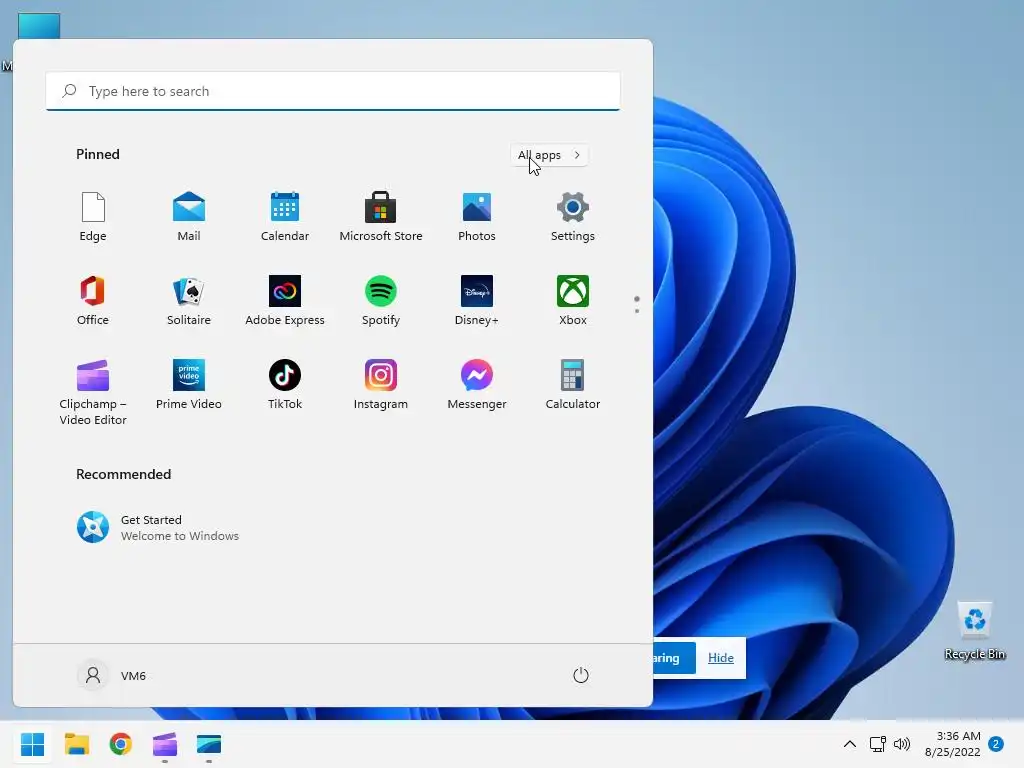The width and height of the screenshot is (1024, 768).
Task: Open Get Started recommended item
Action: click(158, 528)
